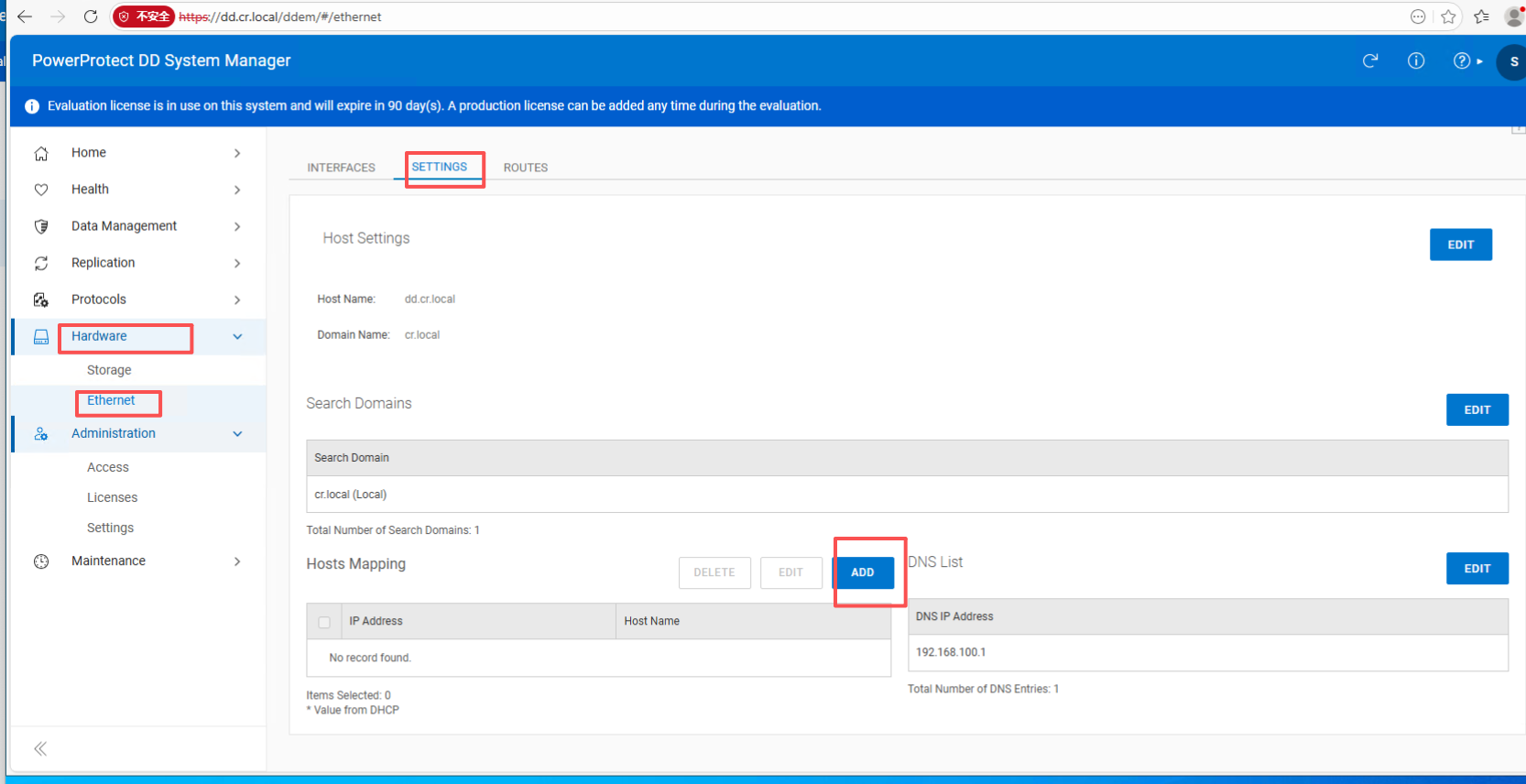Click PowerProtect DD System Manager title
Image resolution: width=1526 pixels, height=784 pixels.
coord(161,60)
